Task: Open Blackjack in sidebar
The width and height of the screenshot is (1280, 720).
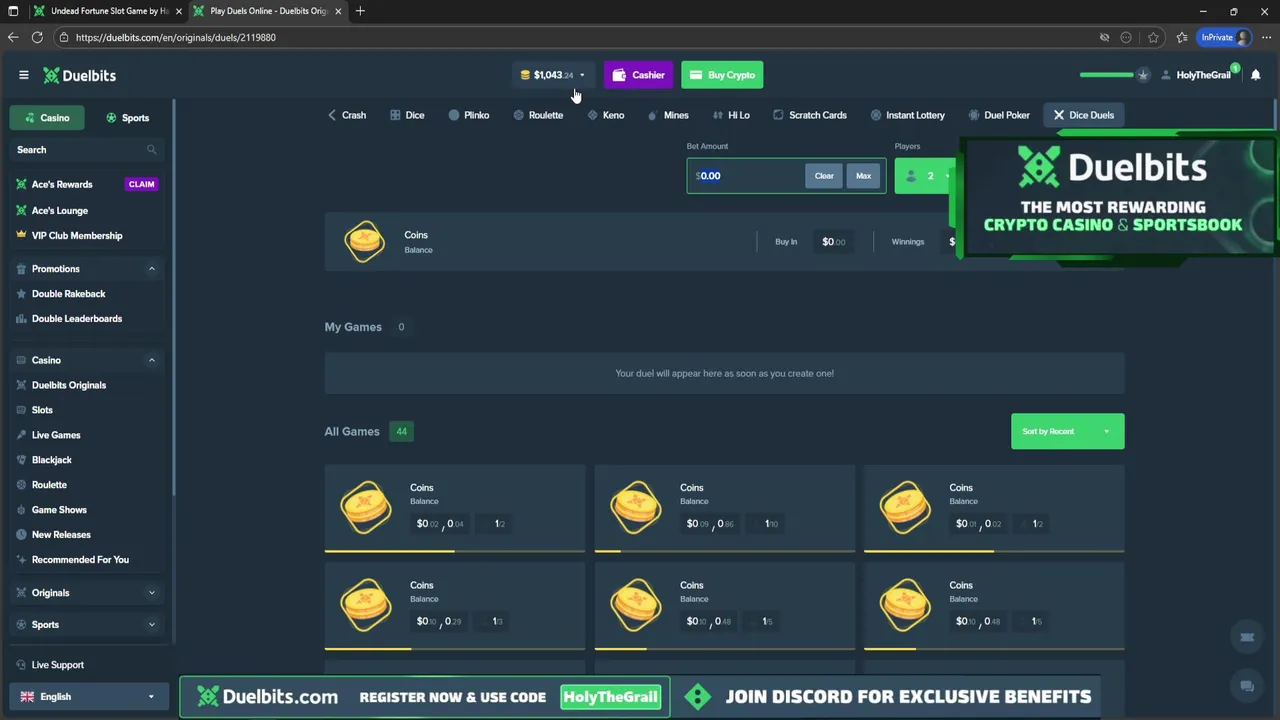Action: point(52,460)
